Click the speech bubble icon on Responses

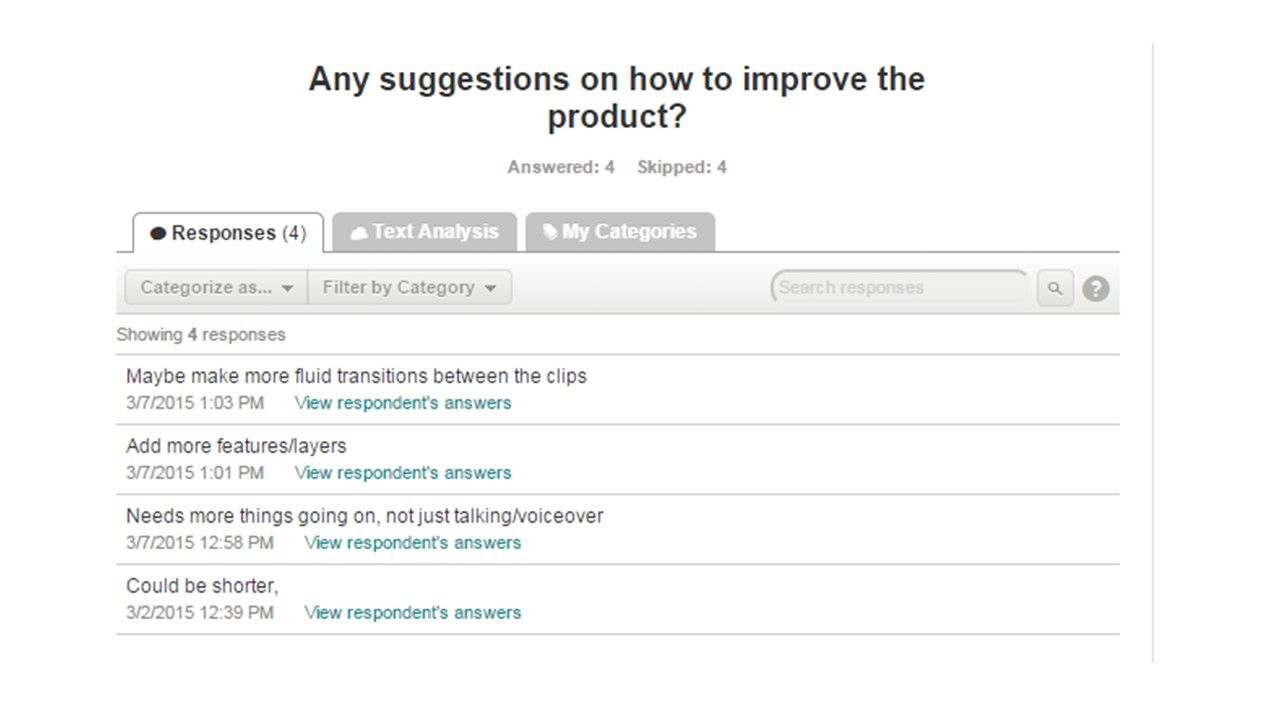point(158,234)
